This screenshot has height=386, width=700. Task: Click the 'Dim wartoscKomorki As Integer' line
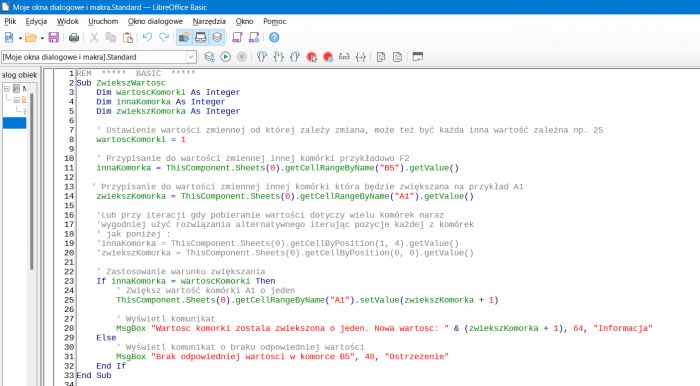168,92
